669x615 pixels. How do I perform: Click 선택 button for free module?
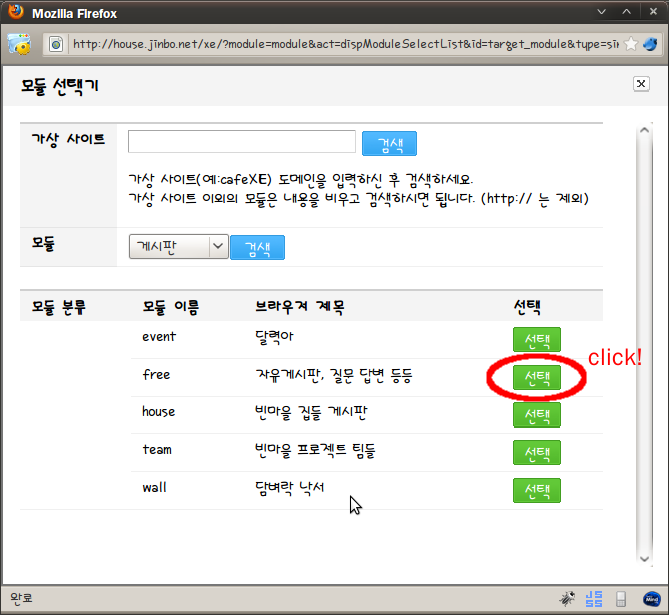537,377
